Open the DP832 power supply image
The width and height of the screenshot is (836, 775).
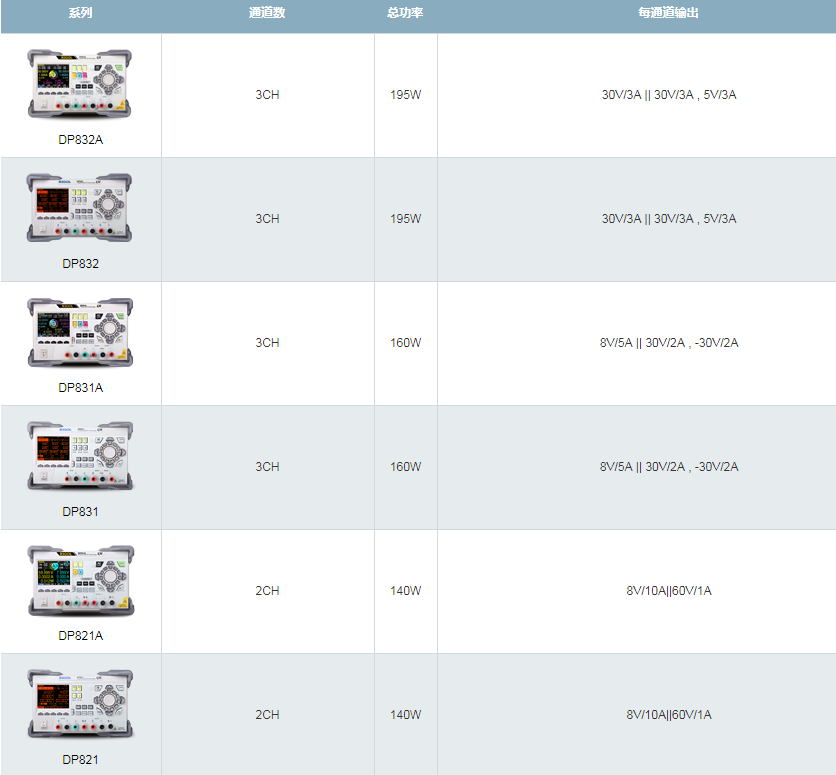pyautogui.click(x=79, y=208)
